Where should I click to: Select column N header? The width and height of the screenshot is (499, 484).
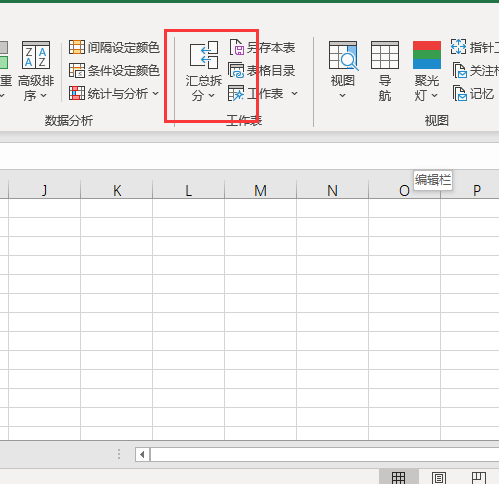[x=333, y=190]
